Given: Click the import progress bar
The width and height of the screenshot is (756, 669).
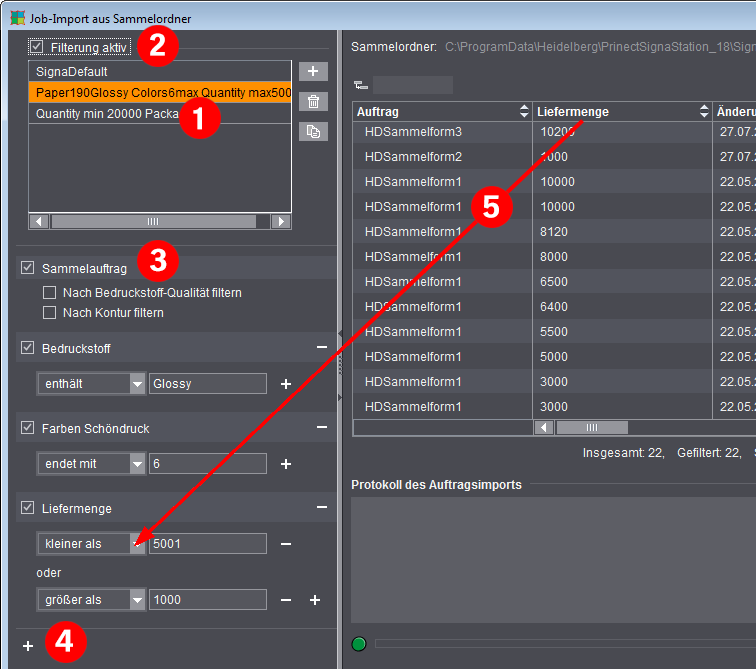Looking at the screenshot, I should click(565, 643).
